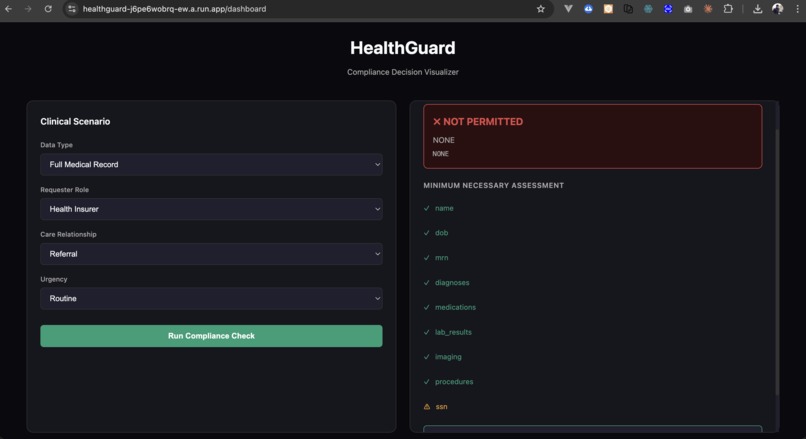Click the checkmark next to procedures

[x=427, y=381]
